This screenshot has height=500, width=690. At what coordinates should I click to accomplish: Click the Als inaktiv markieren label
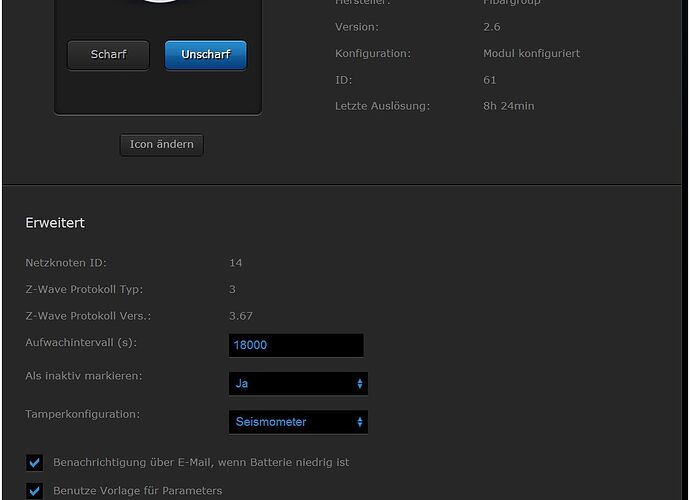(x=84, y=376)
